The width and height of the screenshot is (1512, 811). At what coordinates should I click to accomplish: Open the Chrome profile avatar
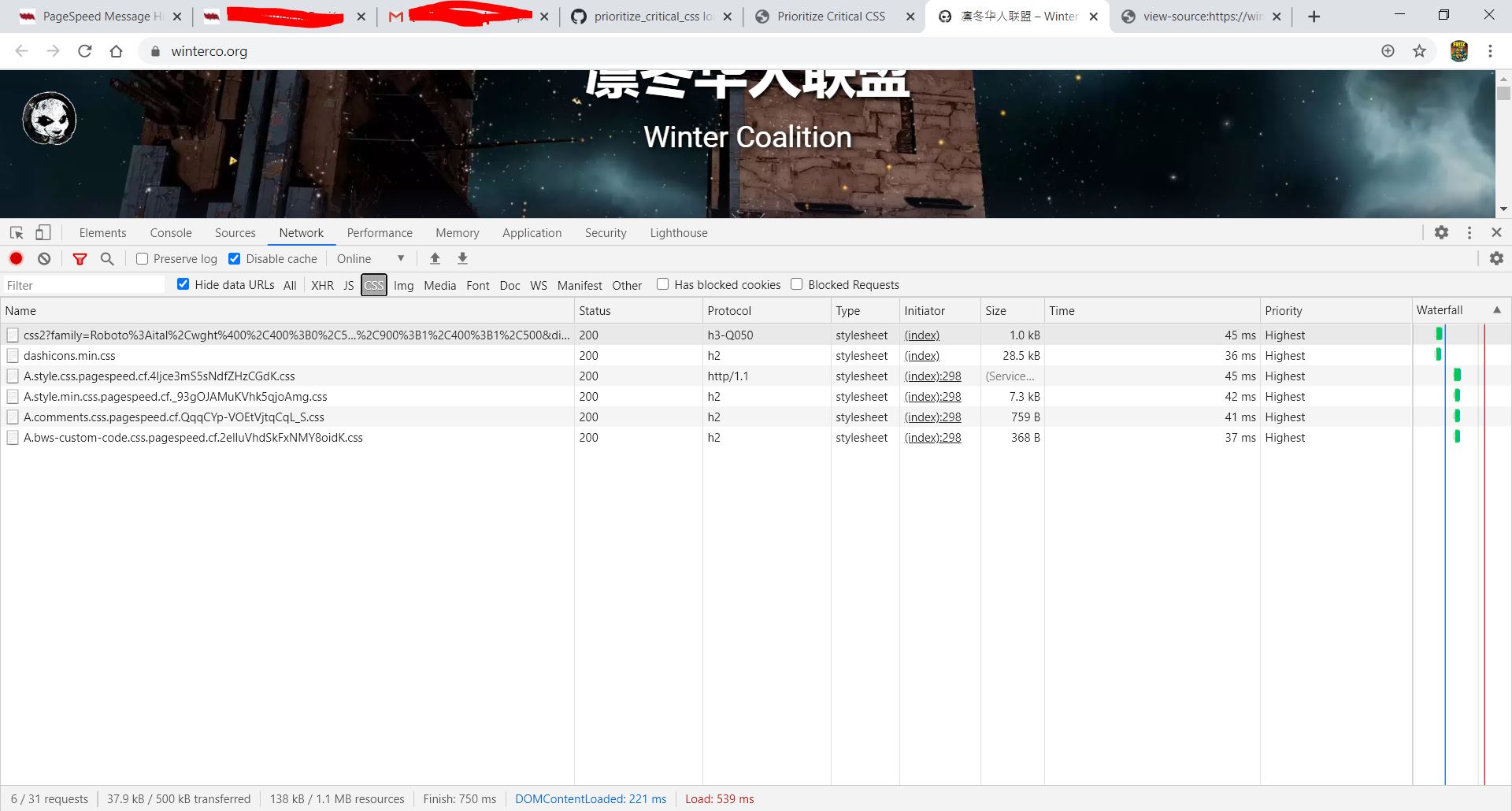point(1458,51)
